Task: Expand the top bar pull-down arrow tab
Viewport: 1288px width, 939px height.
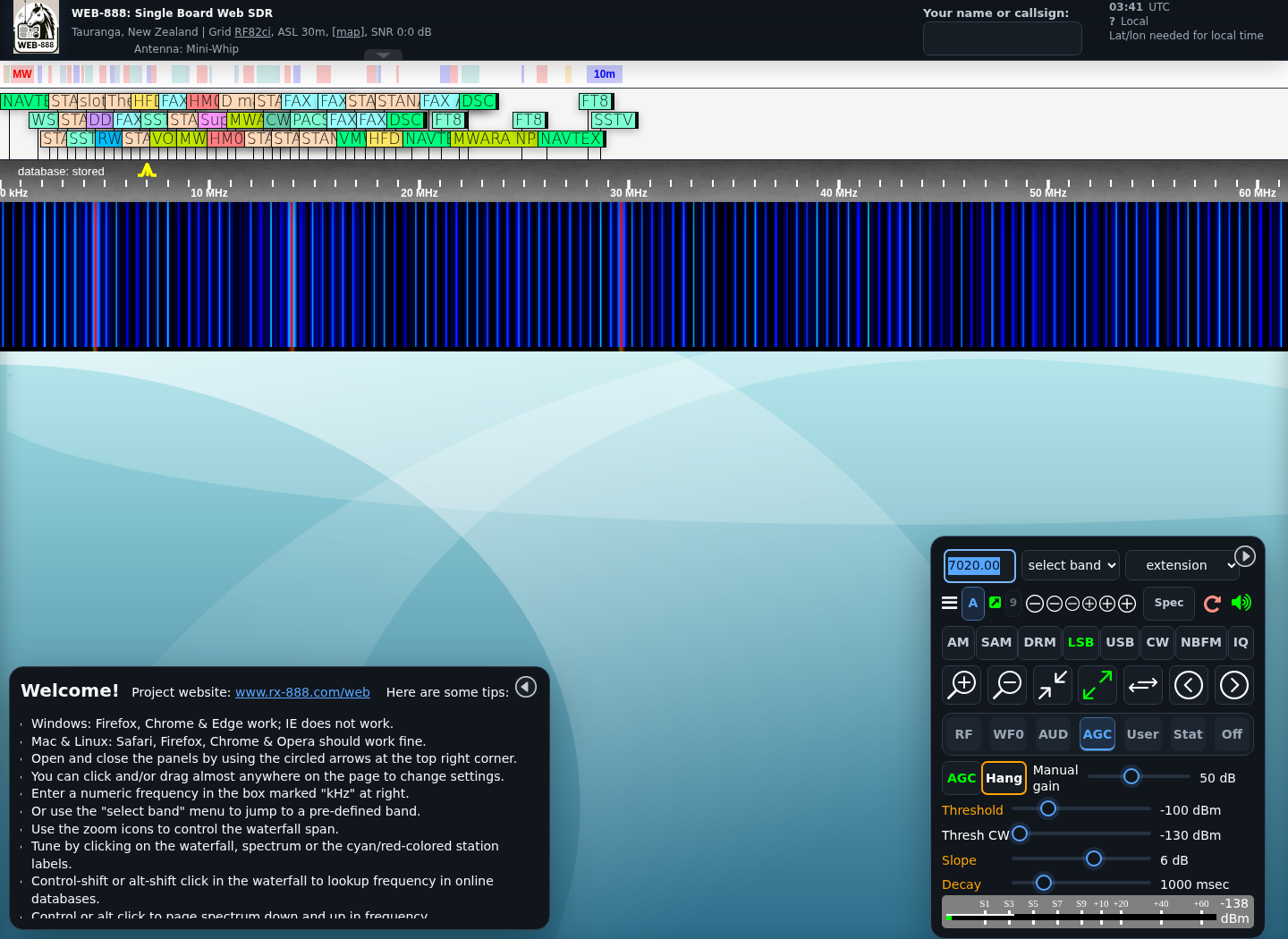Action: pyautogui.click(x=383, y=55)
